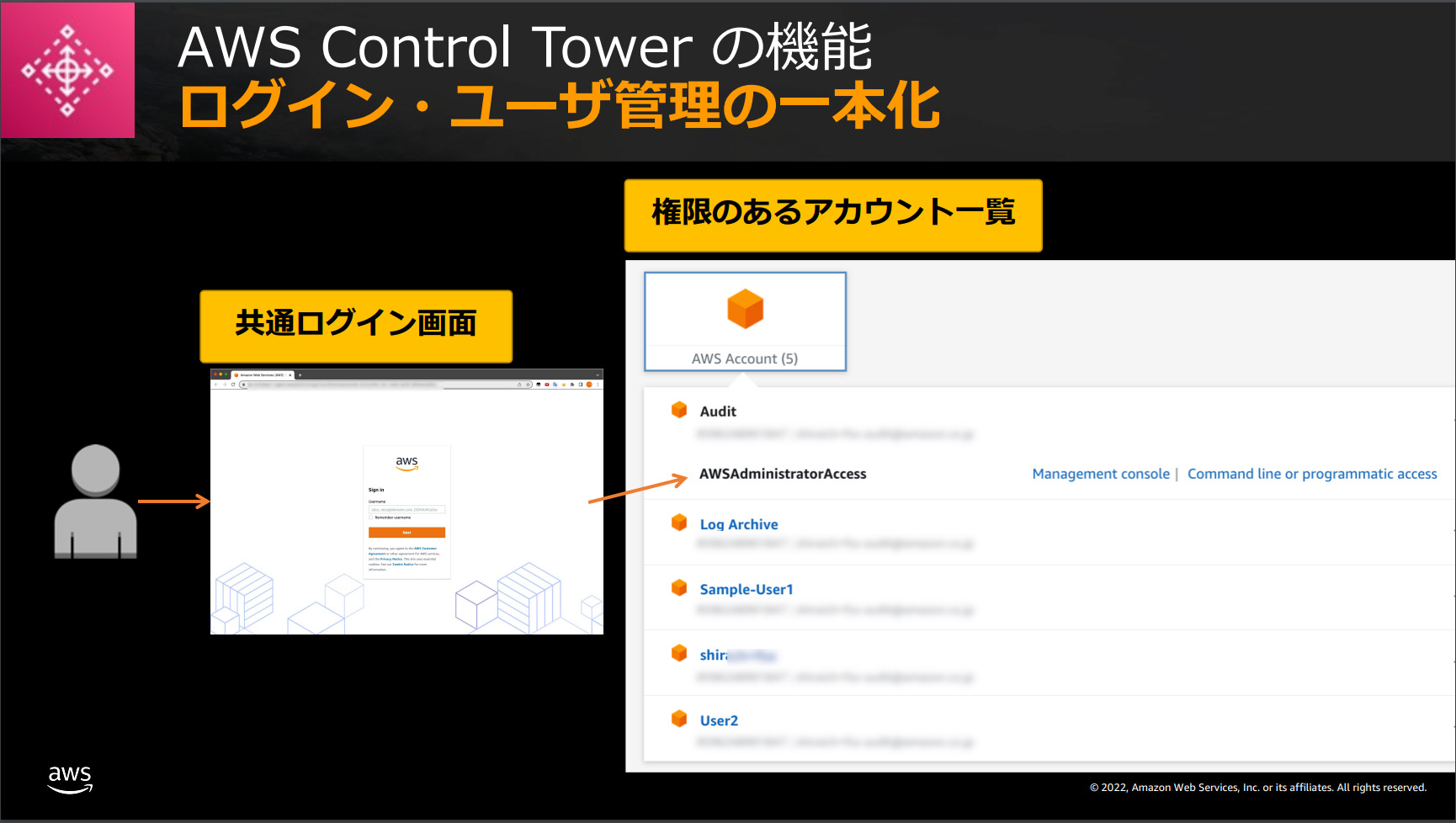Viewport: 1456px width, 823px height.
Task: Open the Management console link
Action: click(x=1101, y=474)
